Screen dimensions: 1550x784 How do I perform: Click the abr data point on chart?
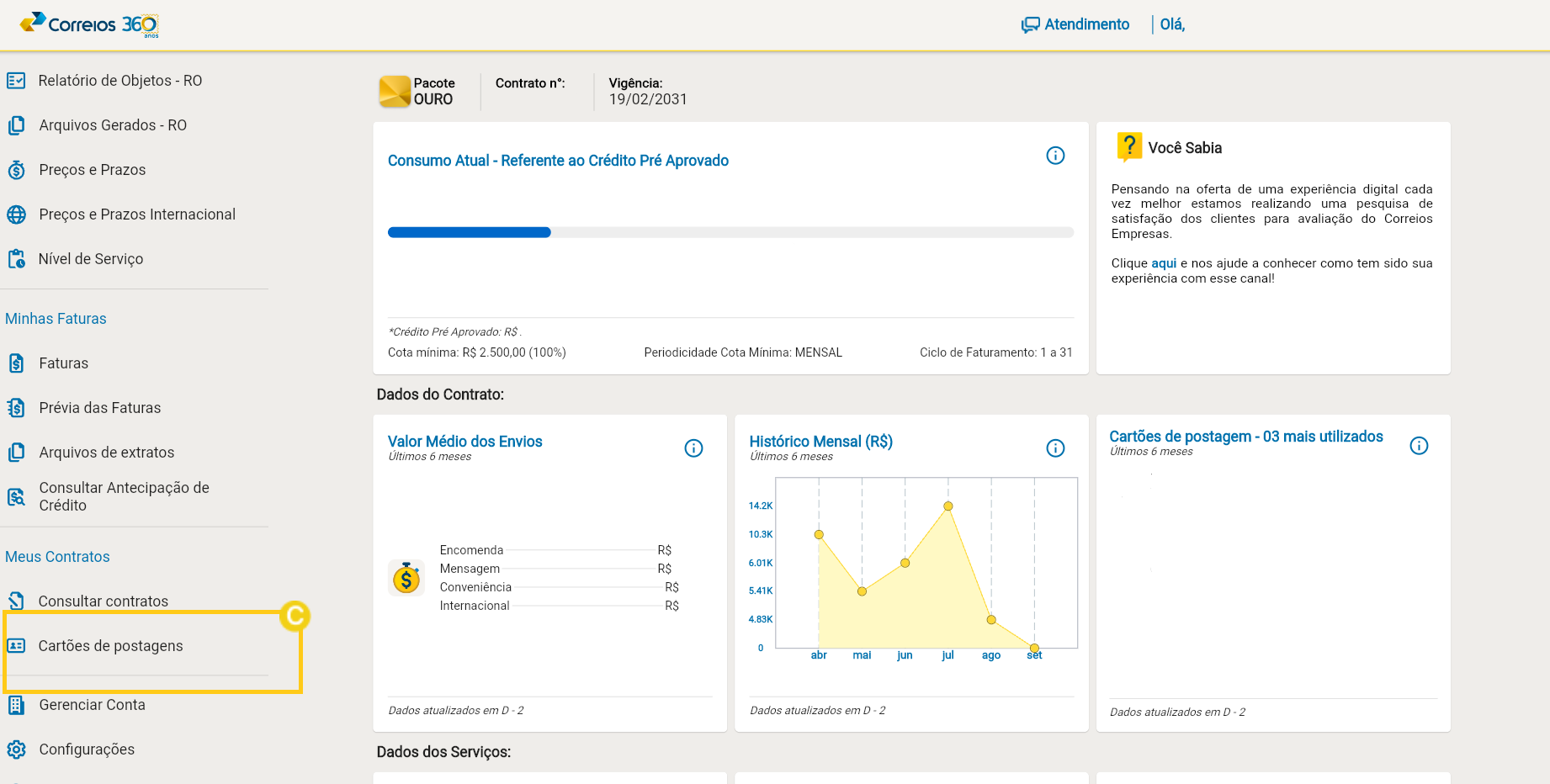(x=819, y=535)
